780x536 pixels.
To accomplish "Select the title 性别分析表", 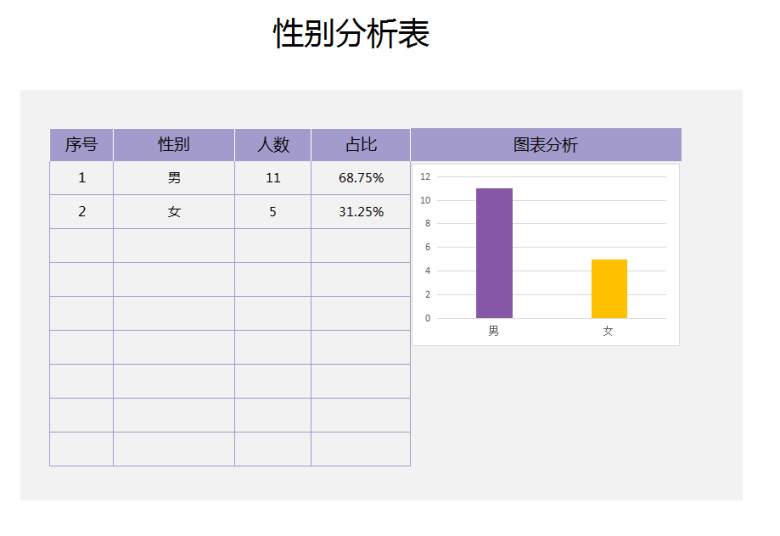I will [351, 34].
